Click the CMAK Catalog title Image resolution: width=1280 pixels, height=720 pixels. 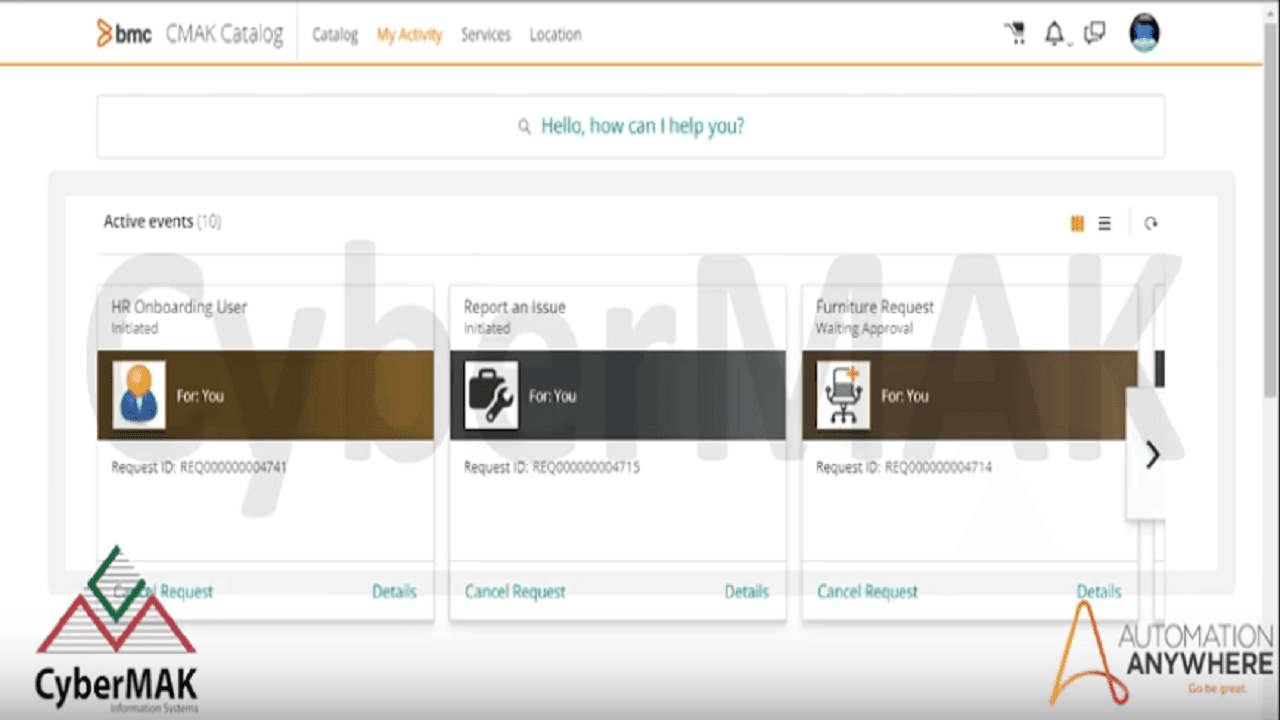[x=225, y=34]
